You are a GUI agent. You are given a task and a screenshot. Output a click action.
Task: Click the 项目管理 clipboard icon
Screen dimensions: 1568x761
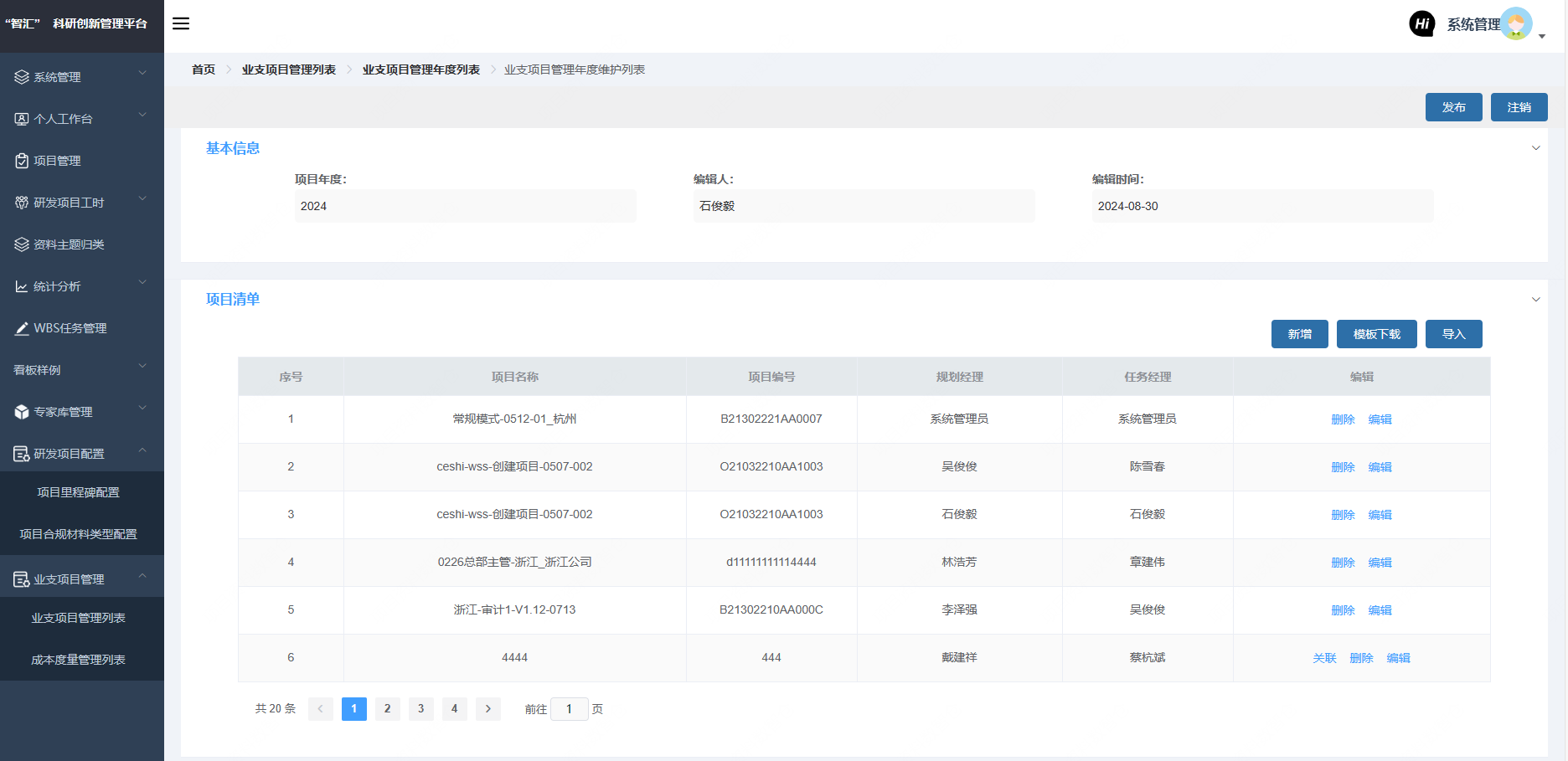click(x=22, y=161)
